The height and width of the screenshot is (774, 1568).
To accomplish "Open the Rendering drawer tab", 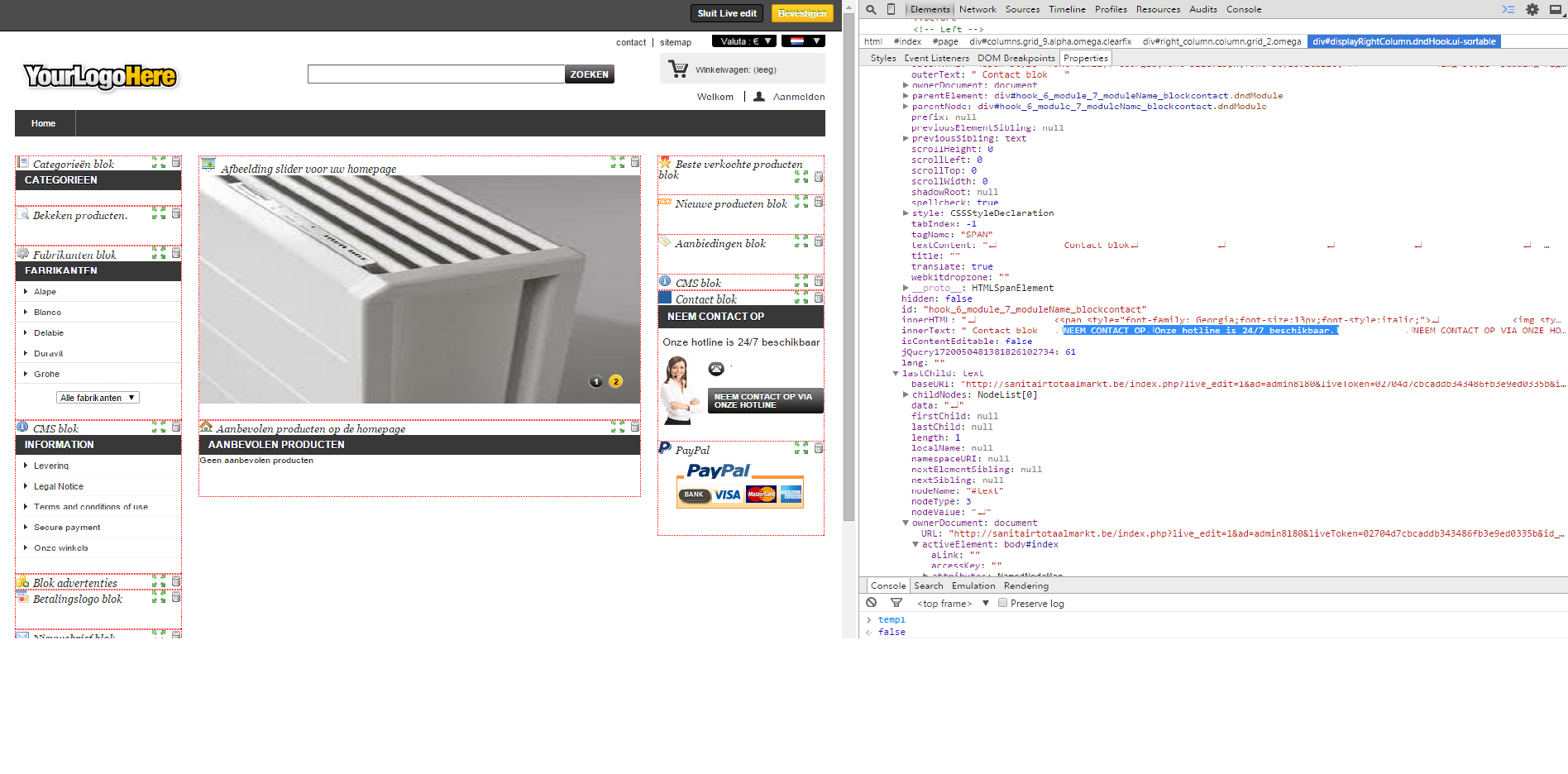I will pyautogui.click(x=1026, y=585).
